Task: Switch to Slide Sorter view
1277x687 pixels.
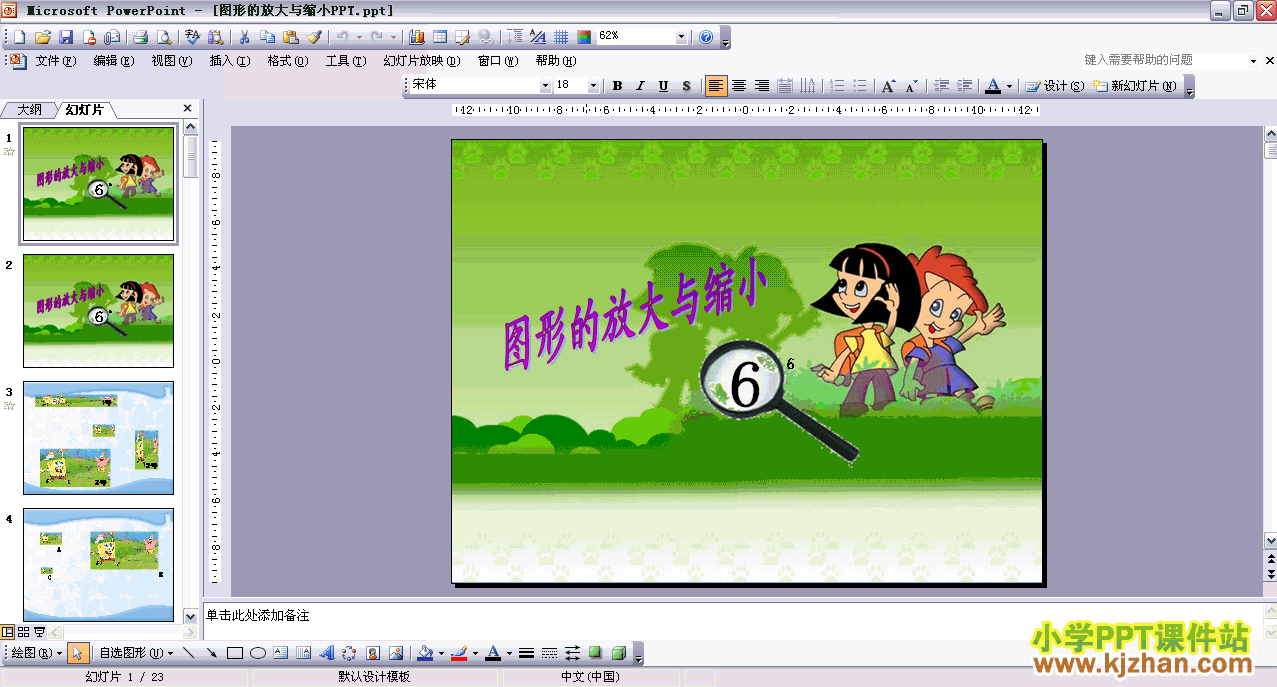Action: point(23,632)
